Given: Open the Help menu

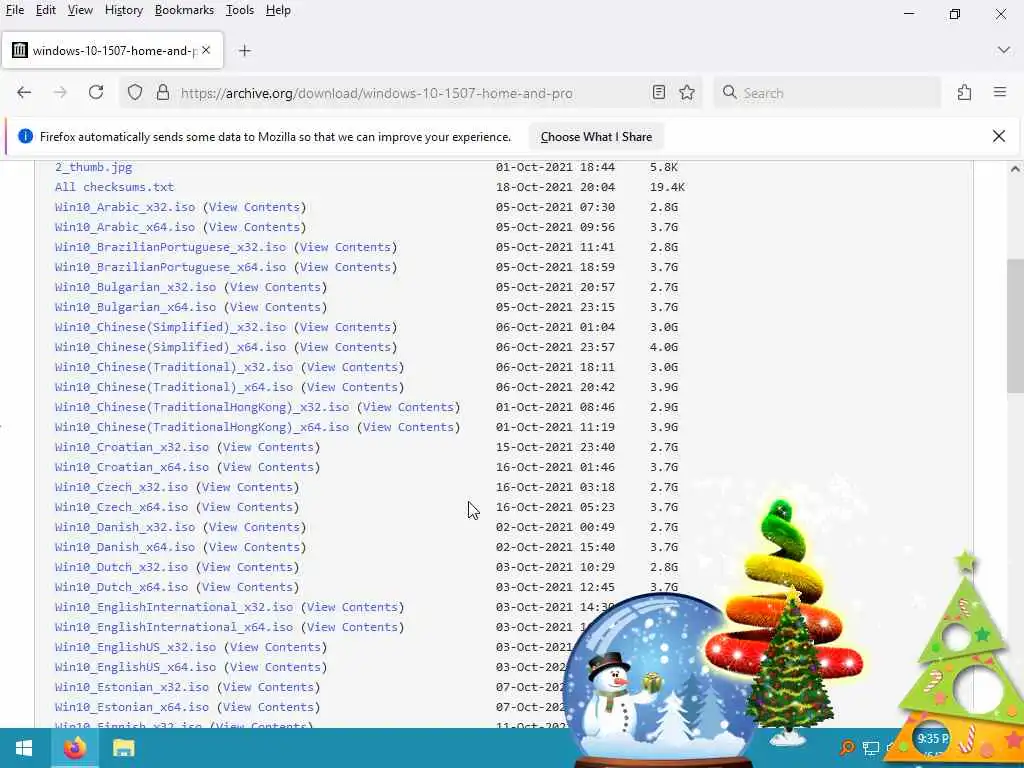Looking at the screenshot, I should 278,10.
